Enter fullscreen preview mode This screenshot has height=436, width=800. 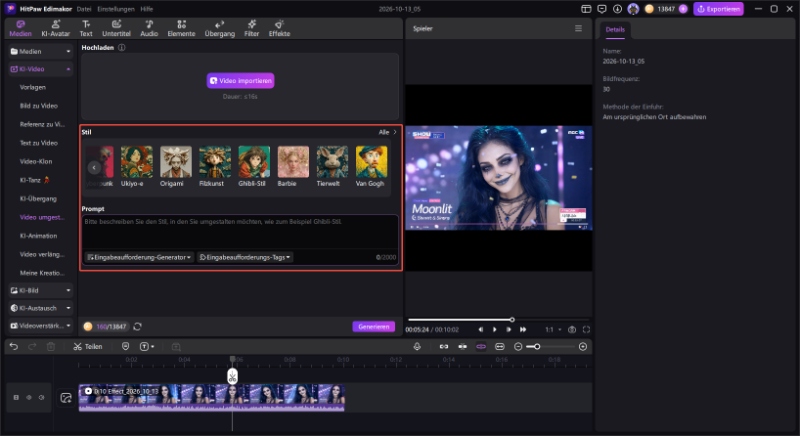click(586, 330)
